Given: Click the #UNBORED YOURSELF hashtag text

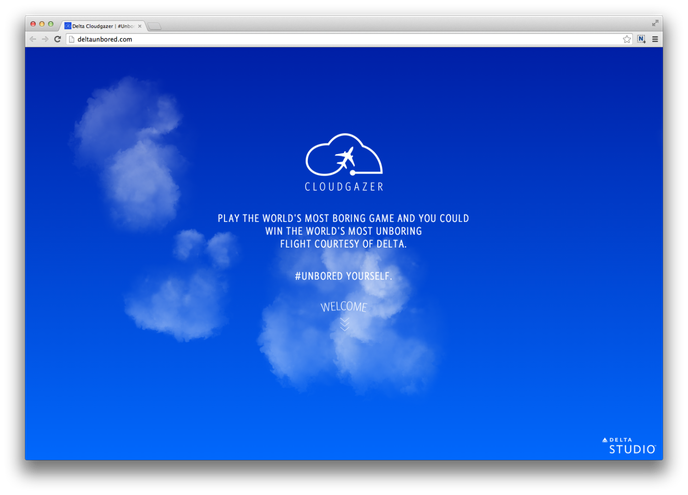Looking at the screenshot, I should [x=344, y=275].
